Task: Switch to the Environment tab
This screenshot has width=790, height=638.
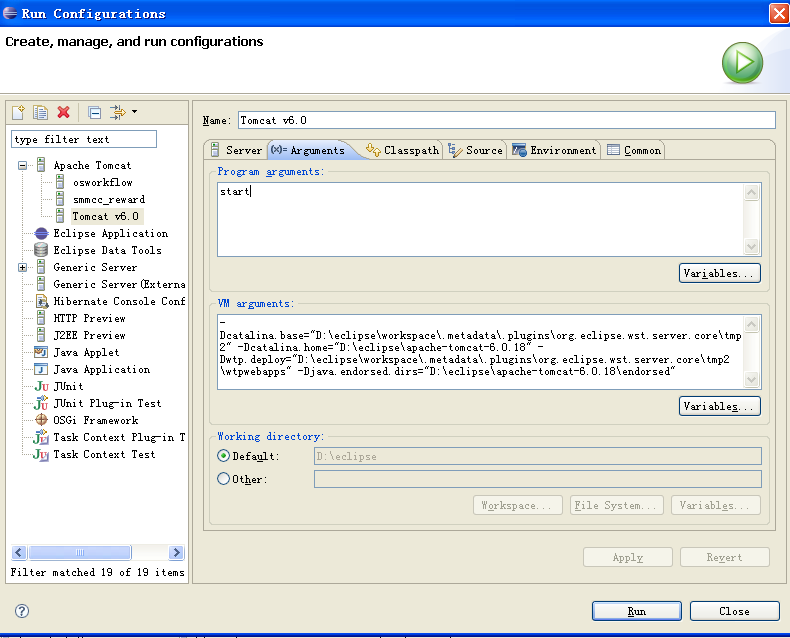Action: [x=554, y=150]
